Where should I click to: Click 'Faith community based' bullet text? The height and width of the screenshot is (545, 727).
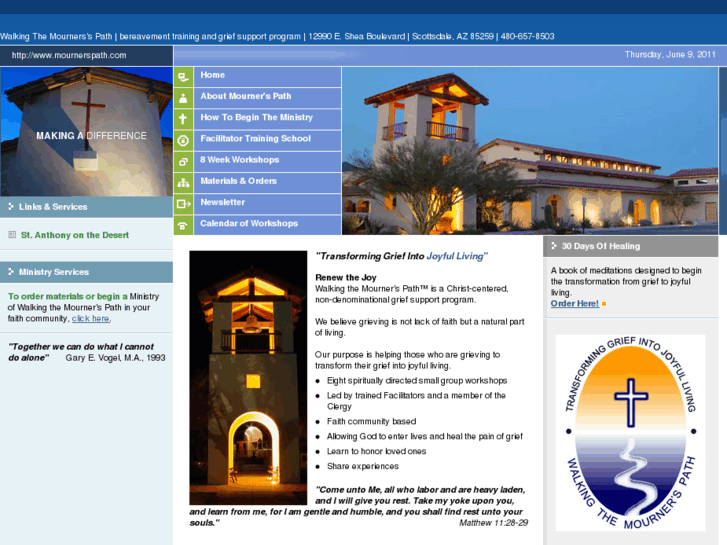click(371, 421)
